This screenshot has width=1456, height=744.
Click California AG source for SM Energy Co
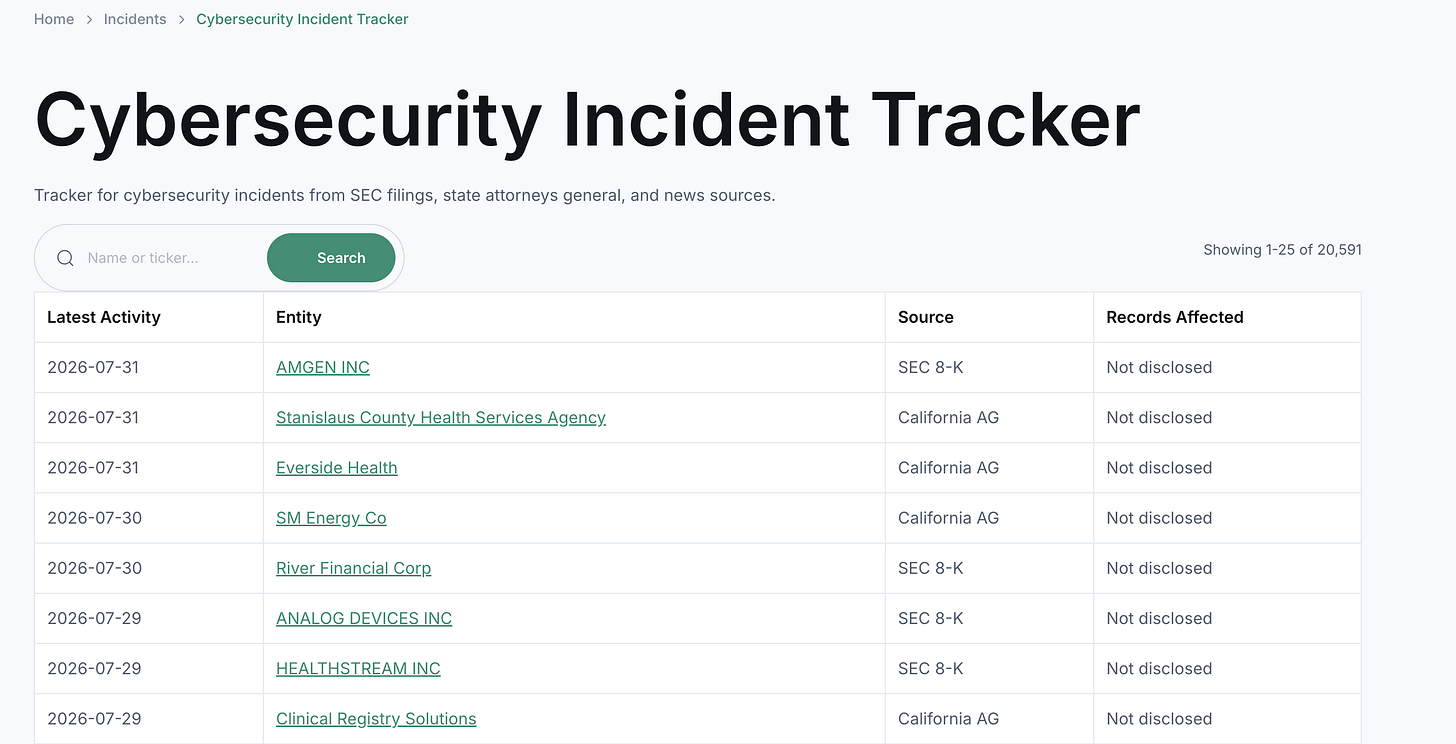(x=948, y=518)
